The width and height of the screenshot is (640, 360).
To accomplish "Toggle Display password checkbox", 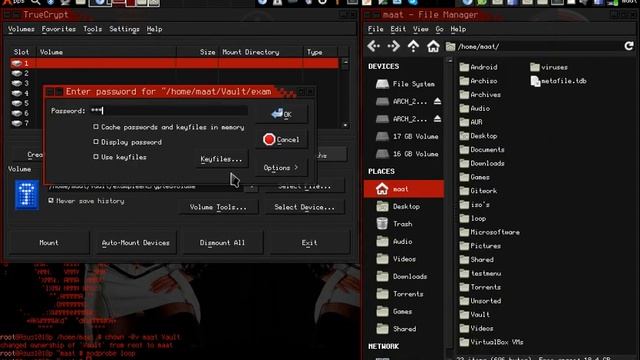I will [x=96, y=142].
